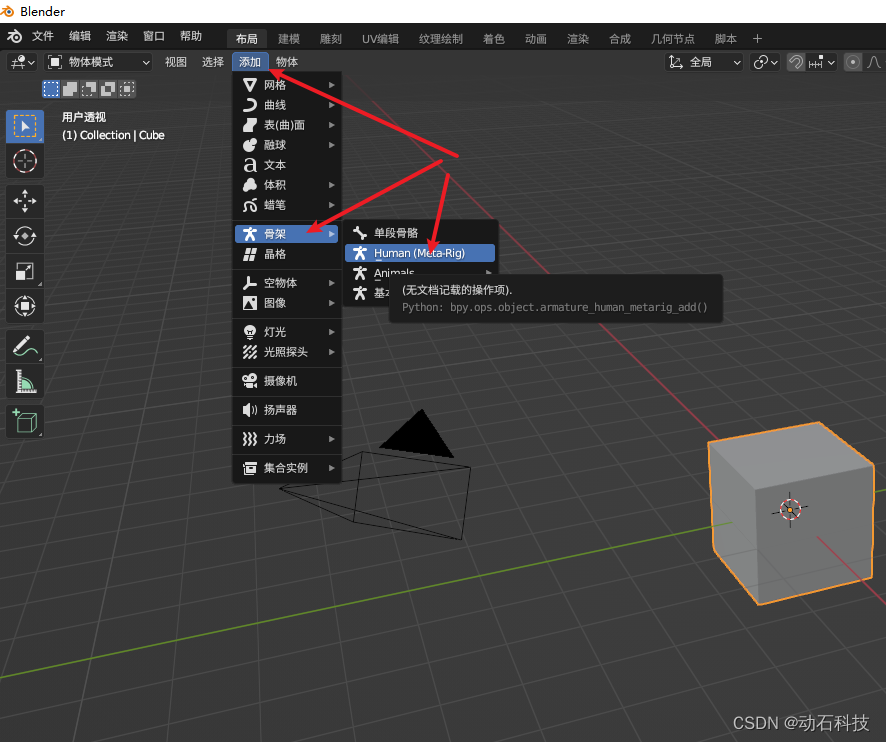Expand the 空物体 submenu
Image resolution: width=886 pixels, height=742 pixels.
287,283
